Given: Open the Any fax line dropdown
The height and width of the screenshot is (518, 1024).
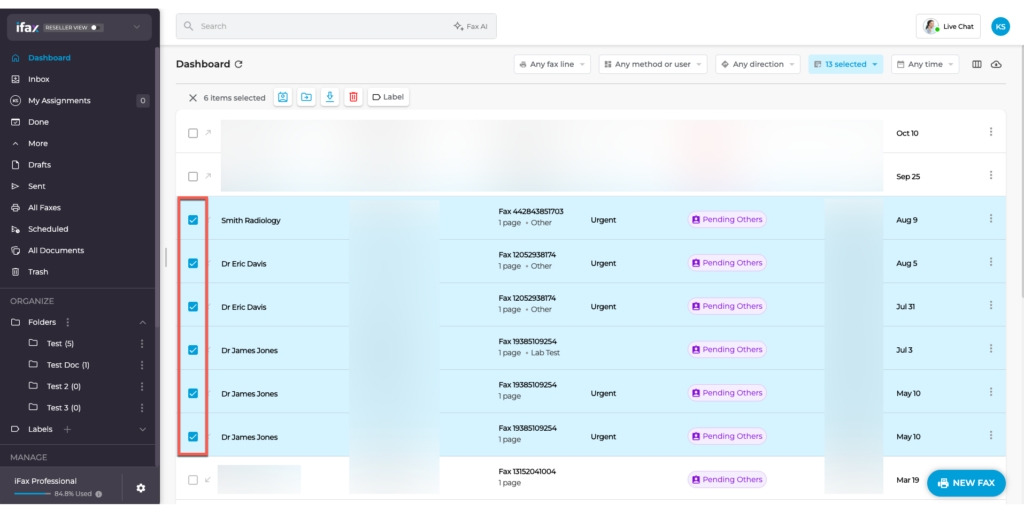Looking at the screenshot, I should pos(552,64).
